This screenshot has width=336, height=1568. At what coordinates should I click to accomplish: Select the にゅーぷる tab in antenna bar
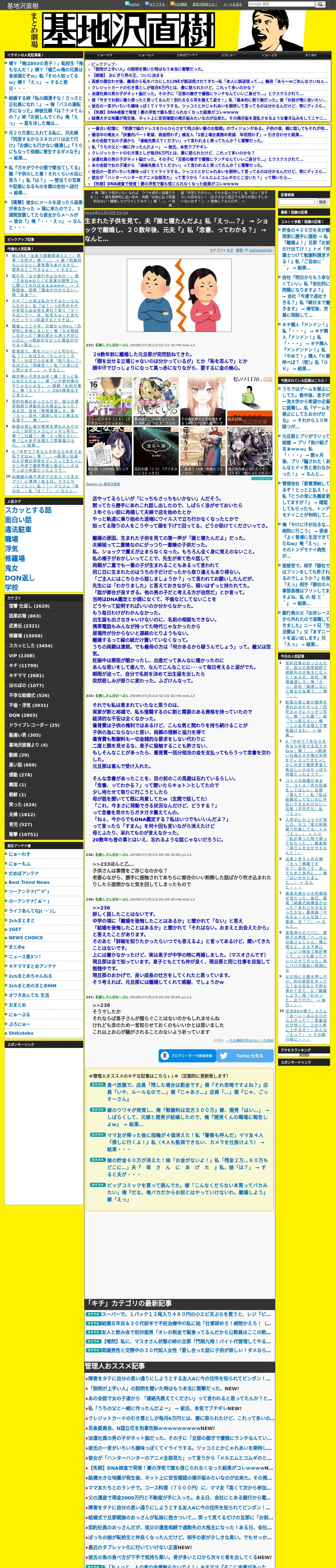pyautogui.click(x=270, y=55)
